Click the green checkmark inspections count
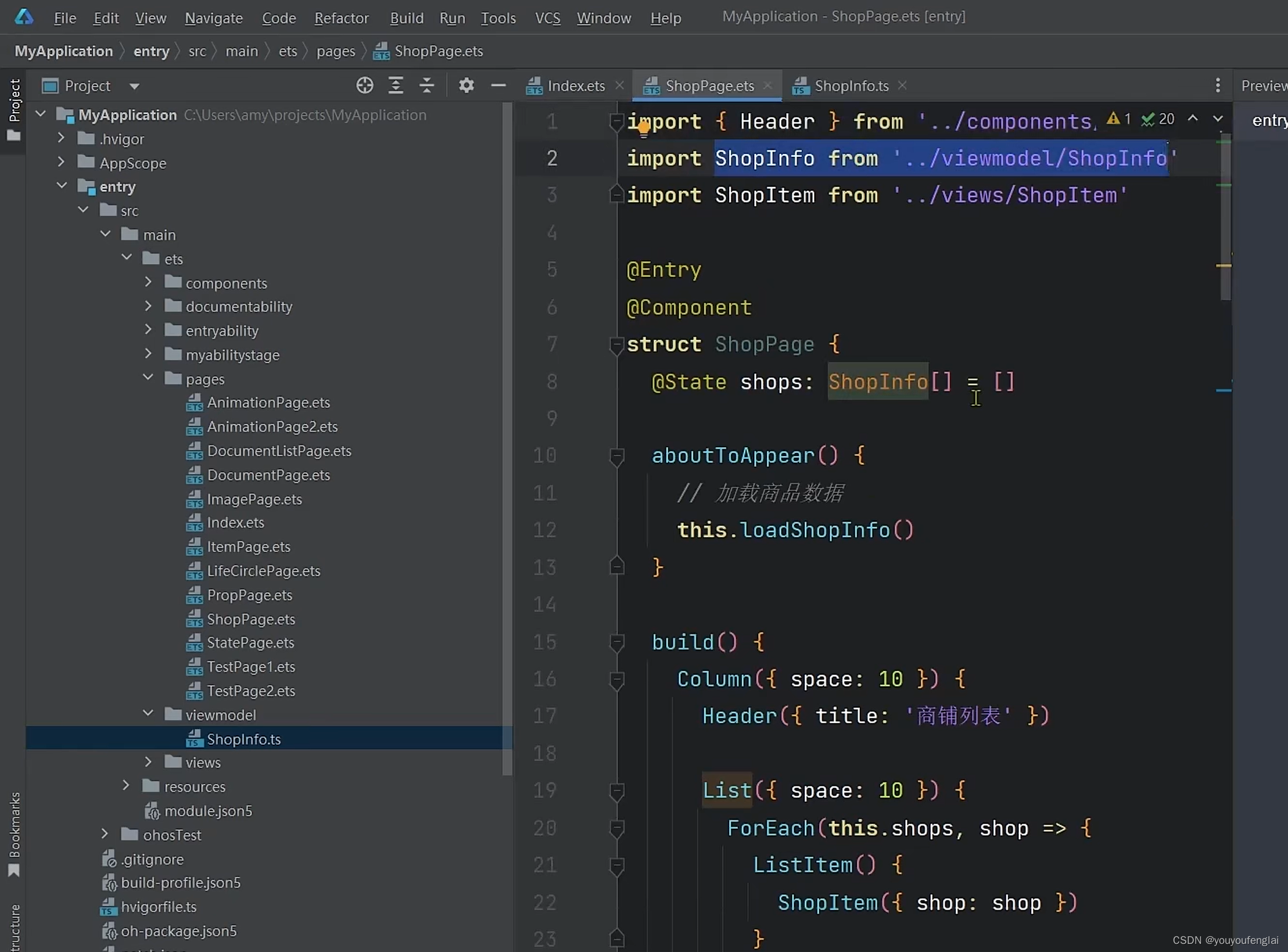 pos(1157,119)
